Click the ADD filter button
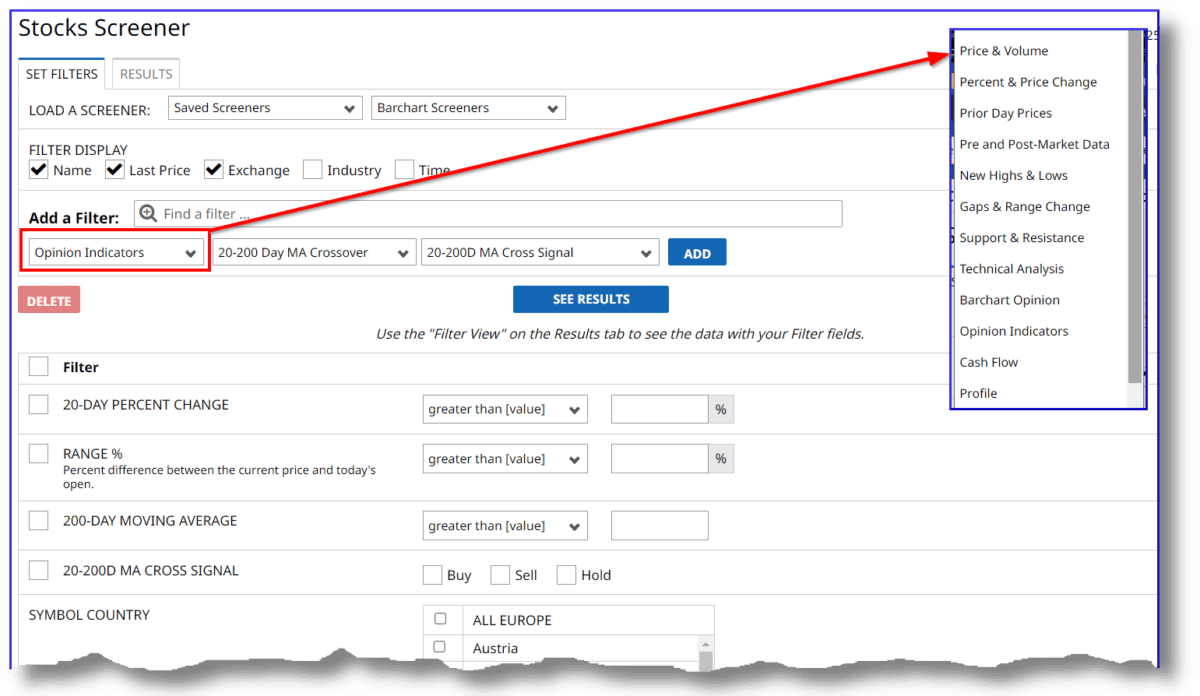 [x=696, y=252]
